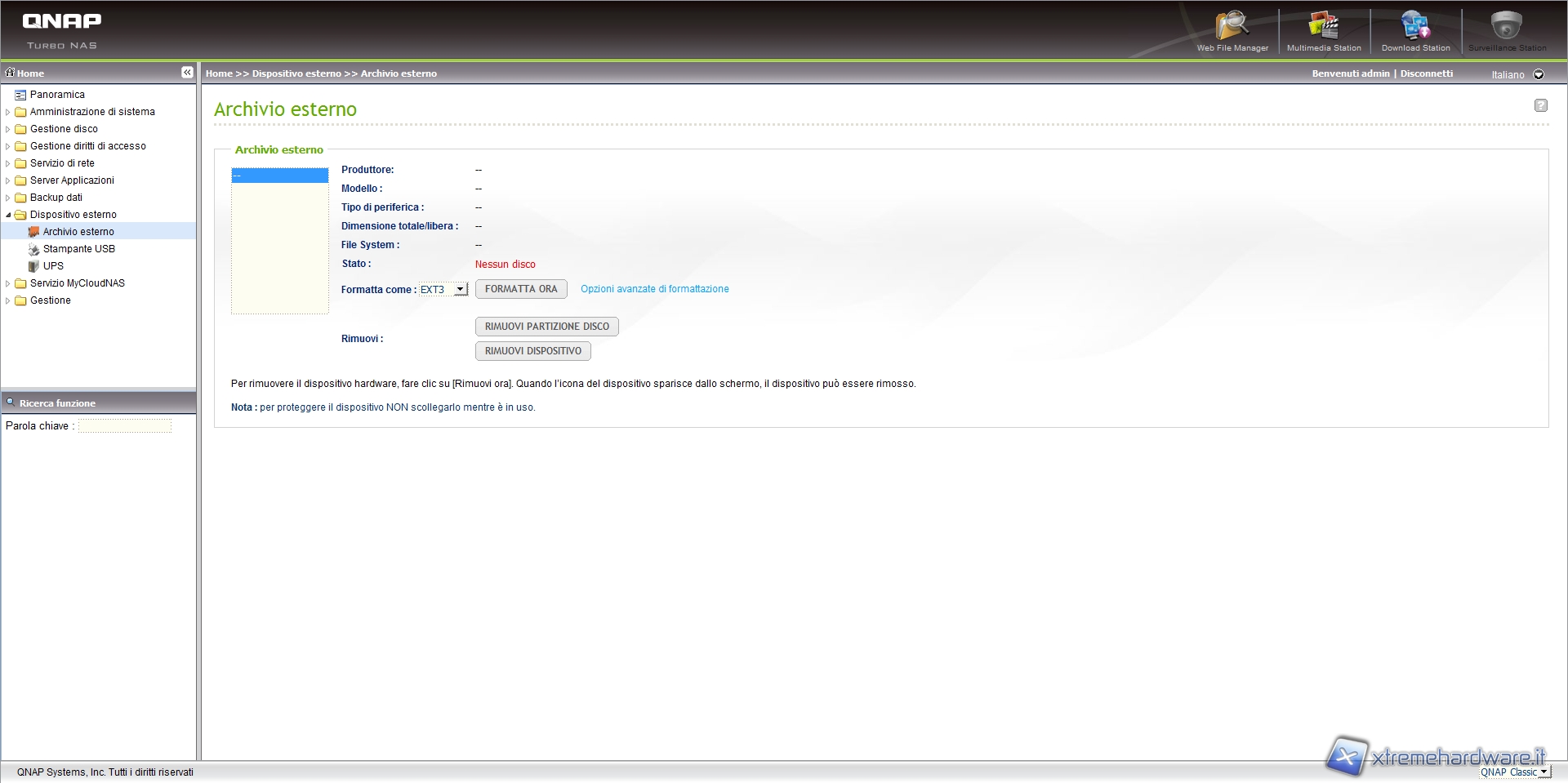The image size is (1568, 783).
Task: Click the Surveillance Station icon
Action: tap(1507, 31)
